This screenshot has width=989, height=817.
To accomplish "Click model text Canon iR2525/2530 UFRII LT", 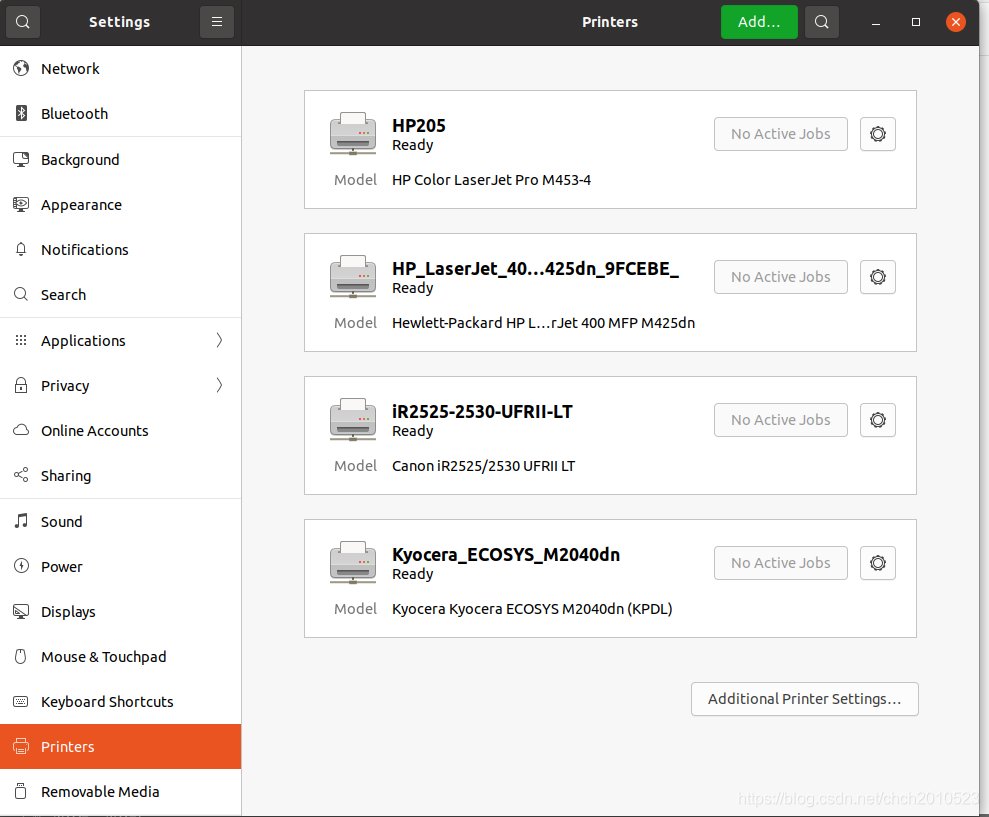I will coord(483,466).
